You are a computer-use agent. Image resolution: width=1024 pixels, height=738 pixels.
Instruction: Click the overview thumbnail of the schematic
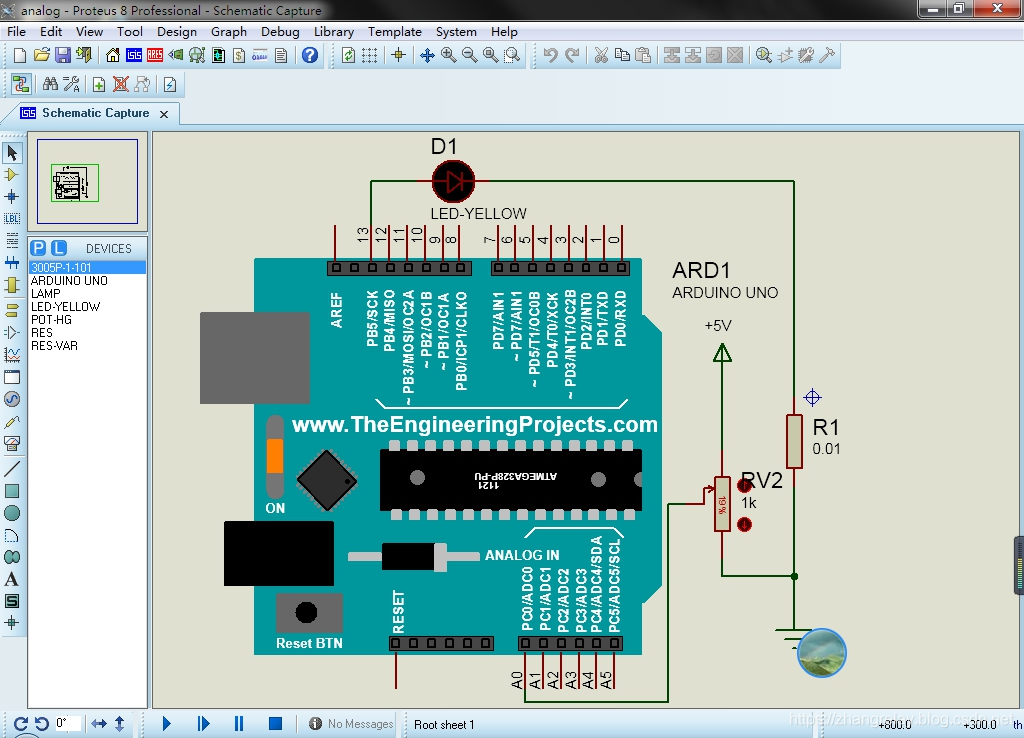tap(87, 182)
